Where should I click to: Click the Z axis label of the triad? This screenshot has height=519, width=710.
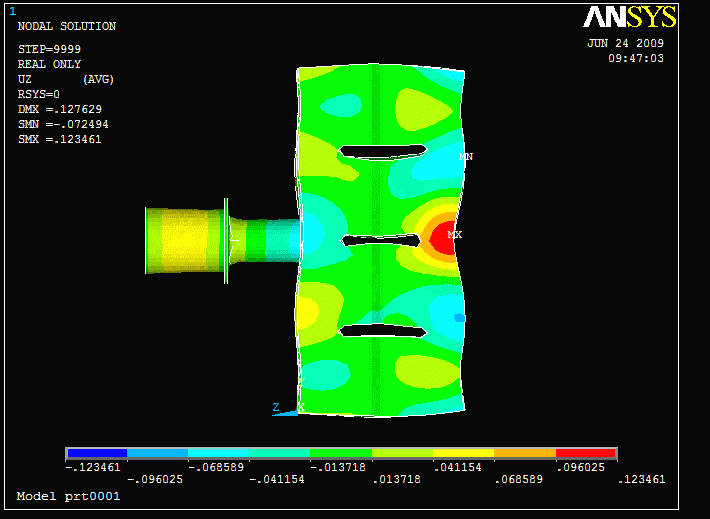pos(276,407)
